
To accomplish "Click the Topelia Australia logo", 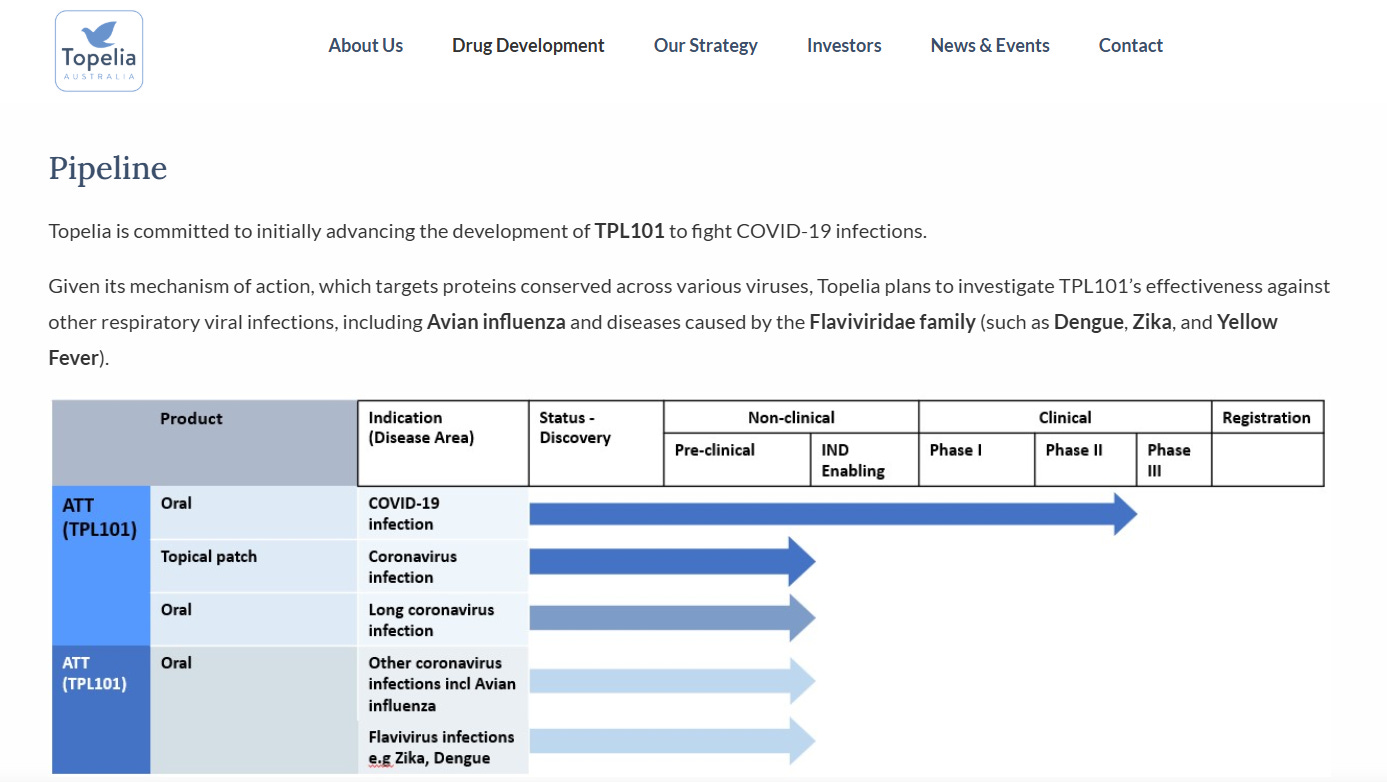I will coord(99,51).
